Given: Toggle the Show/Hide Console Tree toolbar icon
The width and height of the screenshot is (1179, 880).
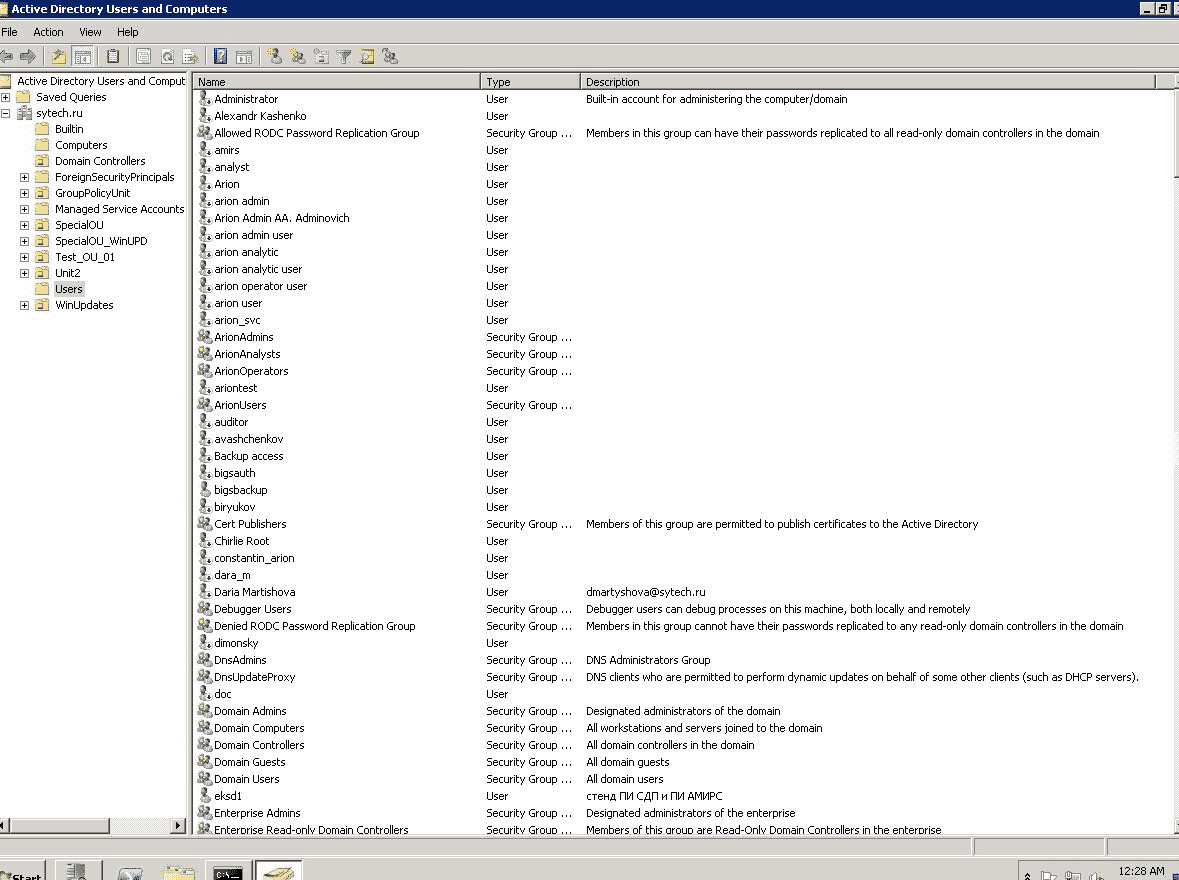Looking at the screenshot, I should pyautogui.click(x=83, y=56).
